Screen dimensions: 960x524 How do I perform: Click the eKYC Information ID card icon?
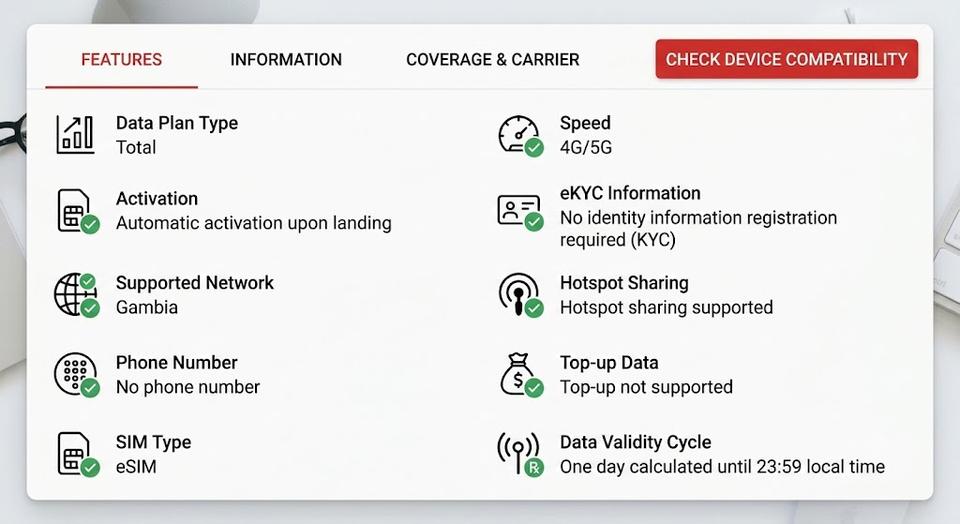click(520, 213)
